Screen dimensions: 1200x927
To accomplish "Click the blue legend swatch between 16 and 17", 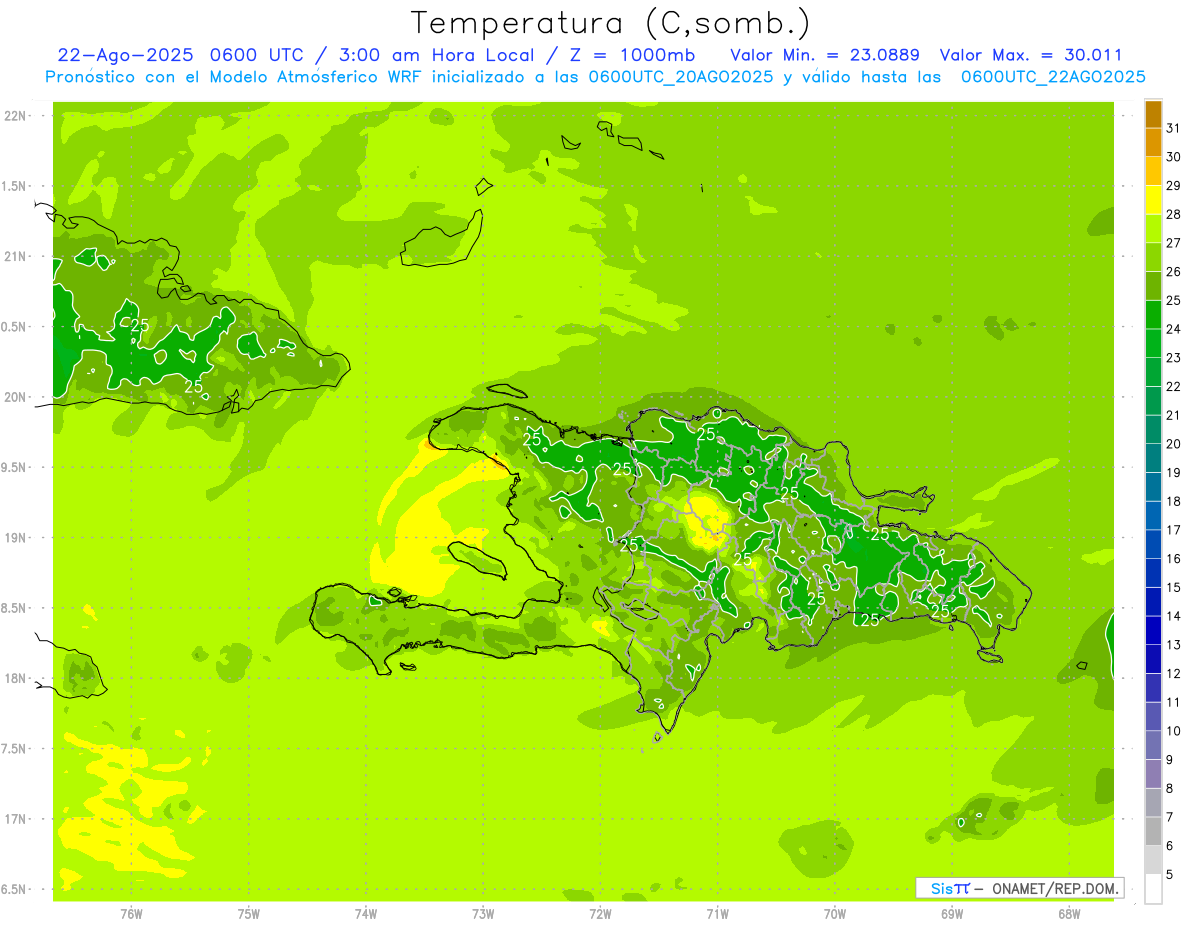I will (x=1153, y=544).
